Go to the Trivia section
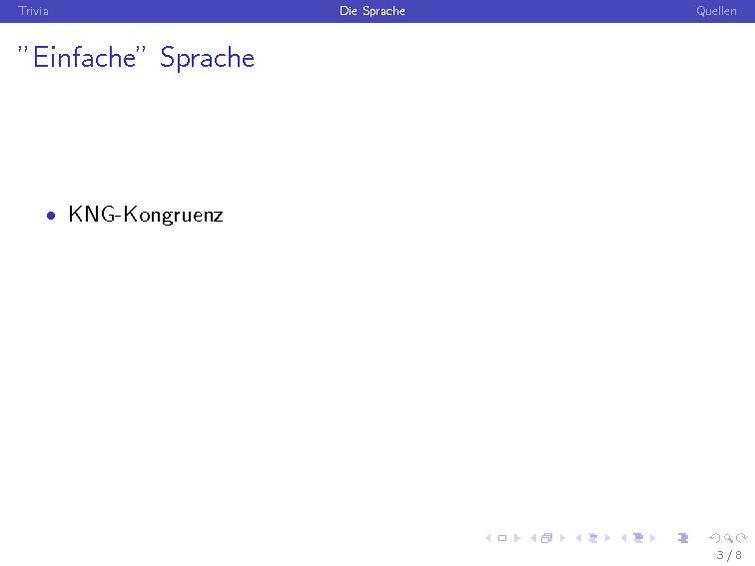Viewport: 755px width, 566px height. (33, 11)
